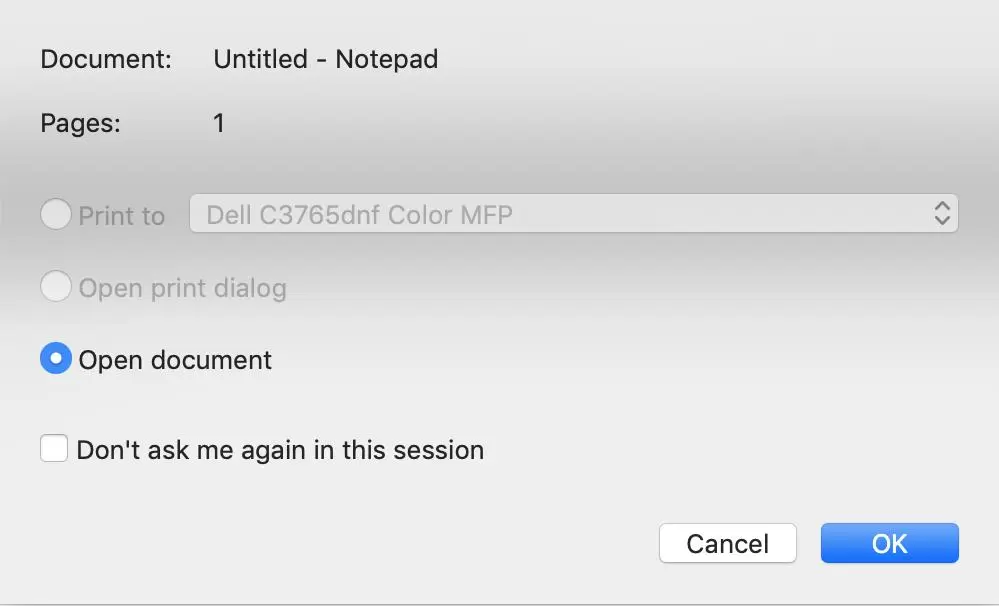Image resolution: width=999 pixels, height=606 pixels.
Task: Click the word "Notepad" in document name
Action: [x=387, y=59]
